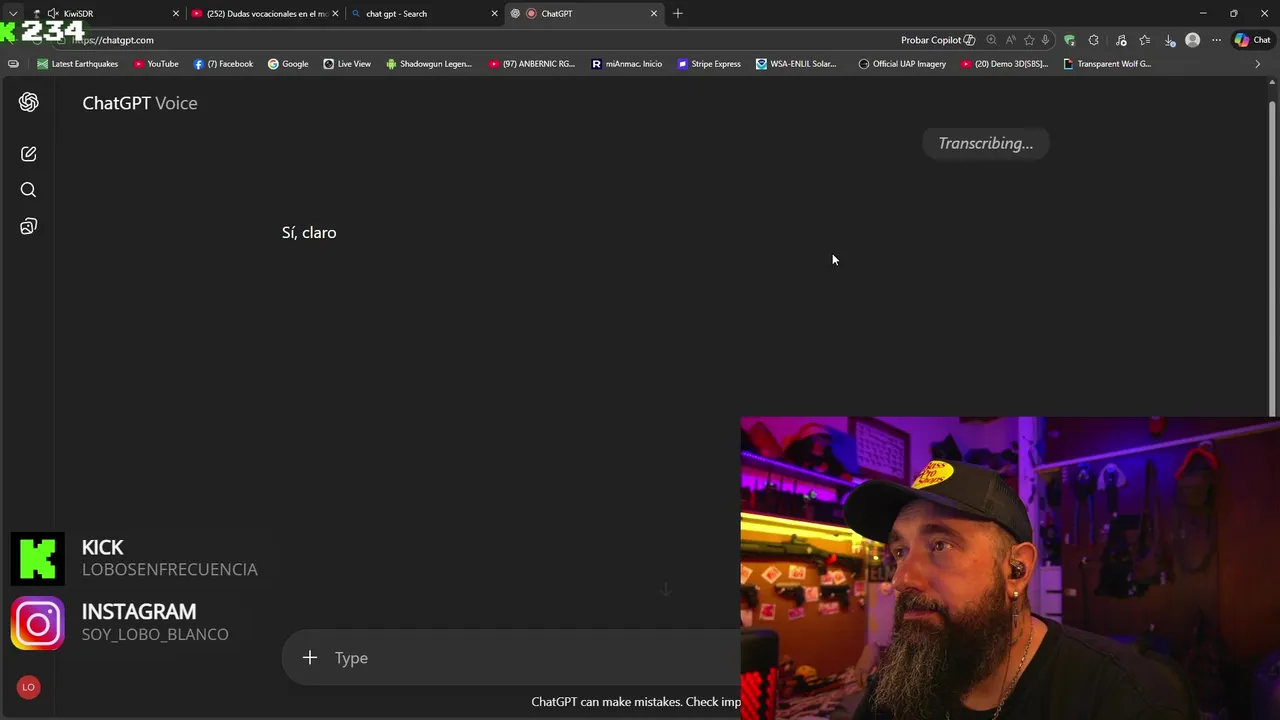The width and height of the screenshot is (1280, 720).
Task: Click the SOY_LOBO_BLANCO text
Action: click(155, 634)
